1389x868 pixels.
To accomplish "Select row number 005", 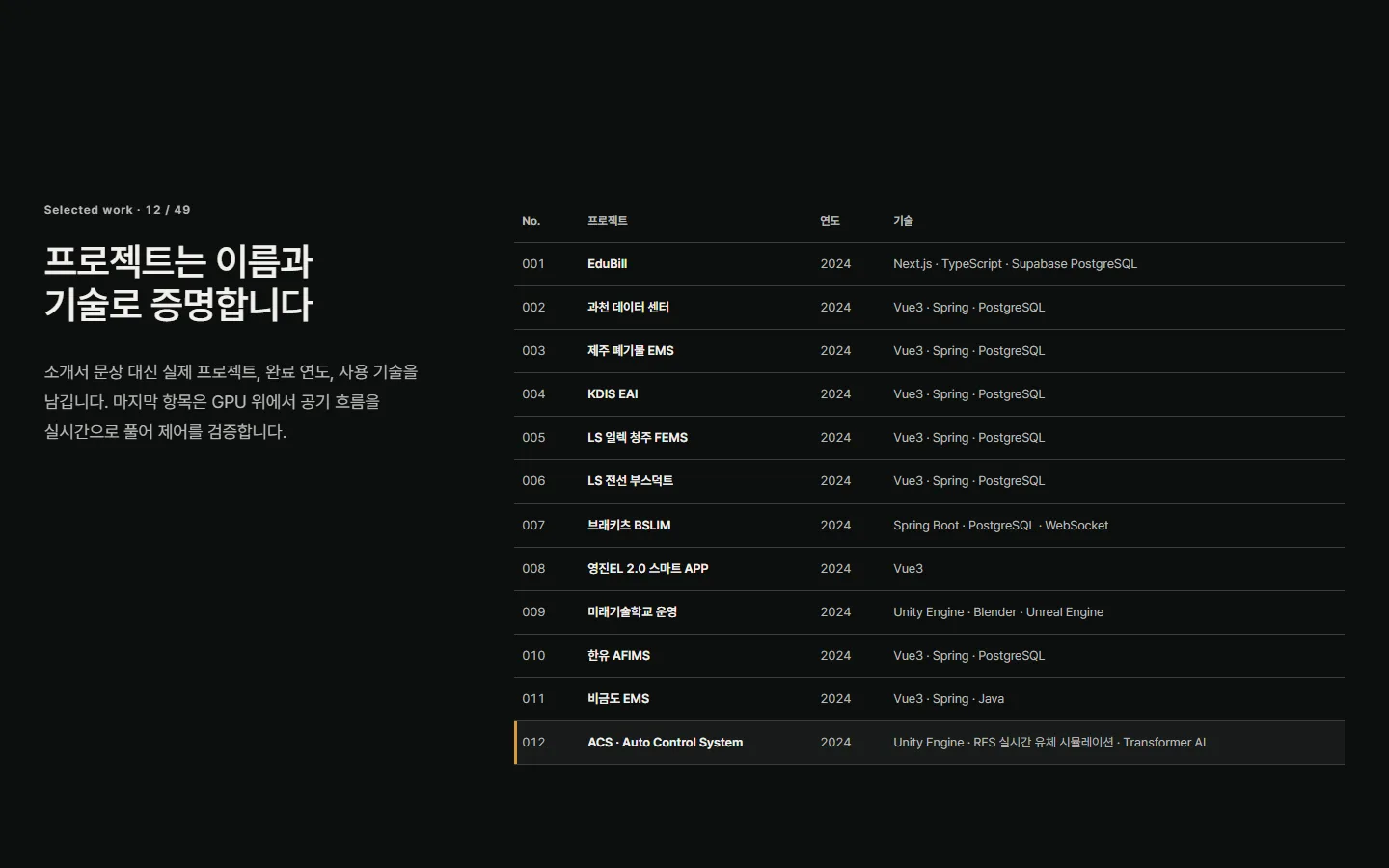I will 533,438.
